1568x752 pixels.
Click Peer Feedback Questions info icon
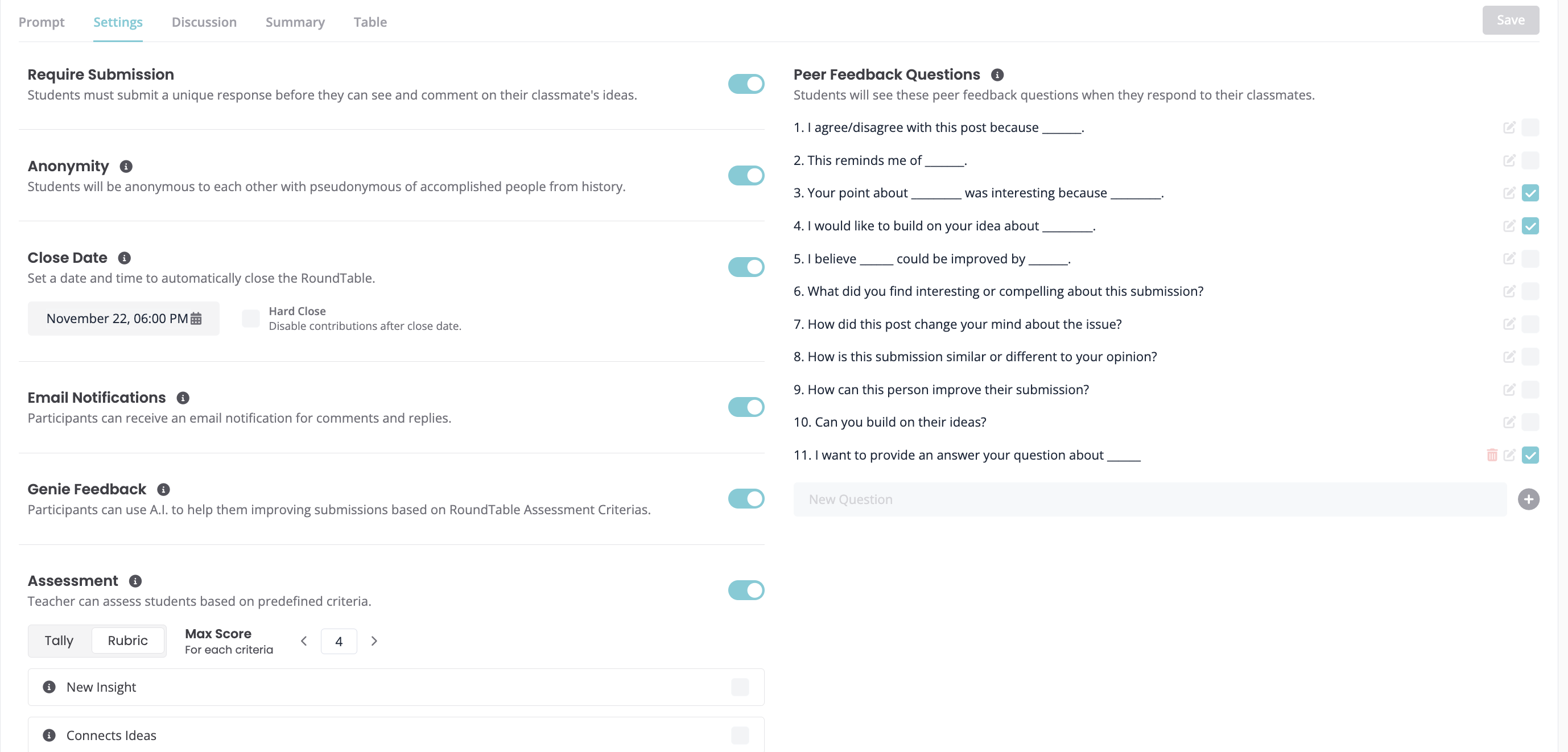tap(997, 75)
